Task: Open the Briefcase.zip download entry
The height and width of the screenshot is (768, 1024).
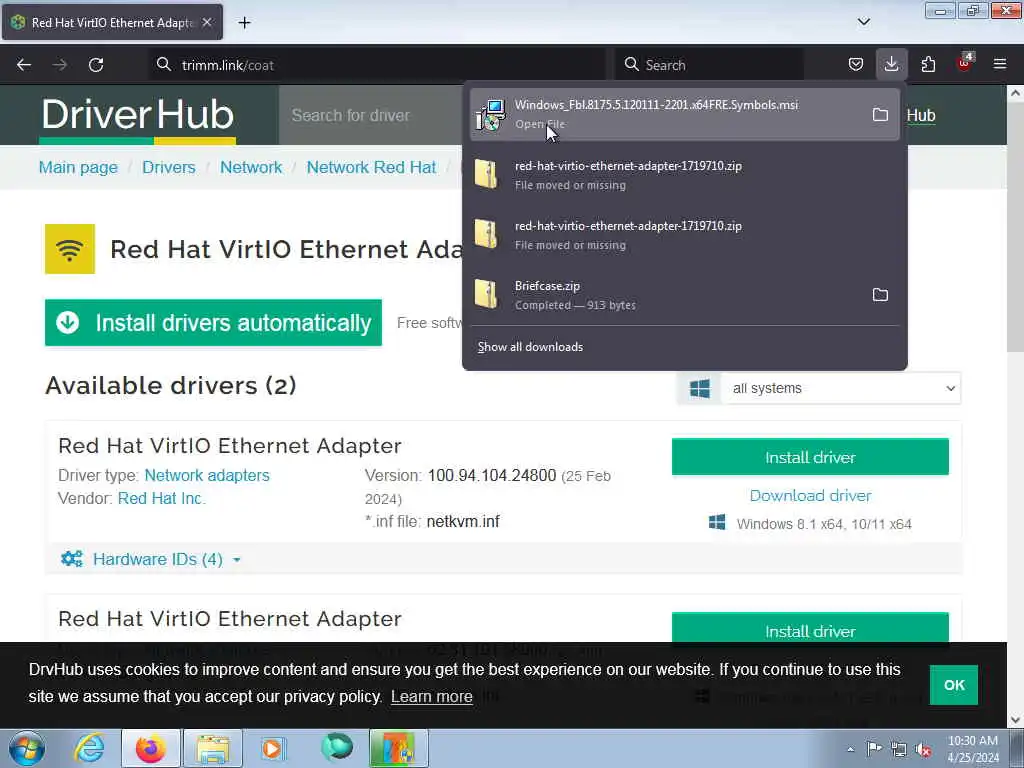Action: pyautogui.click(x=684, y=295)
